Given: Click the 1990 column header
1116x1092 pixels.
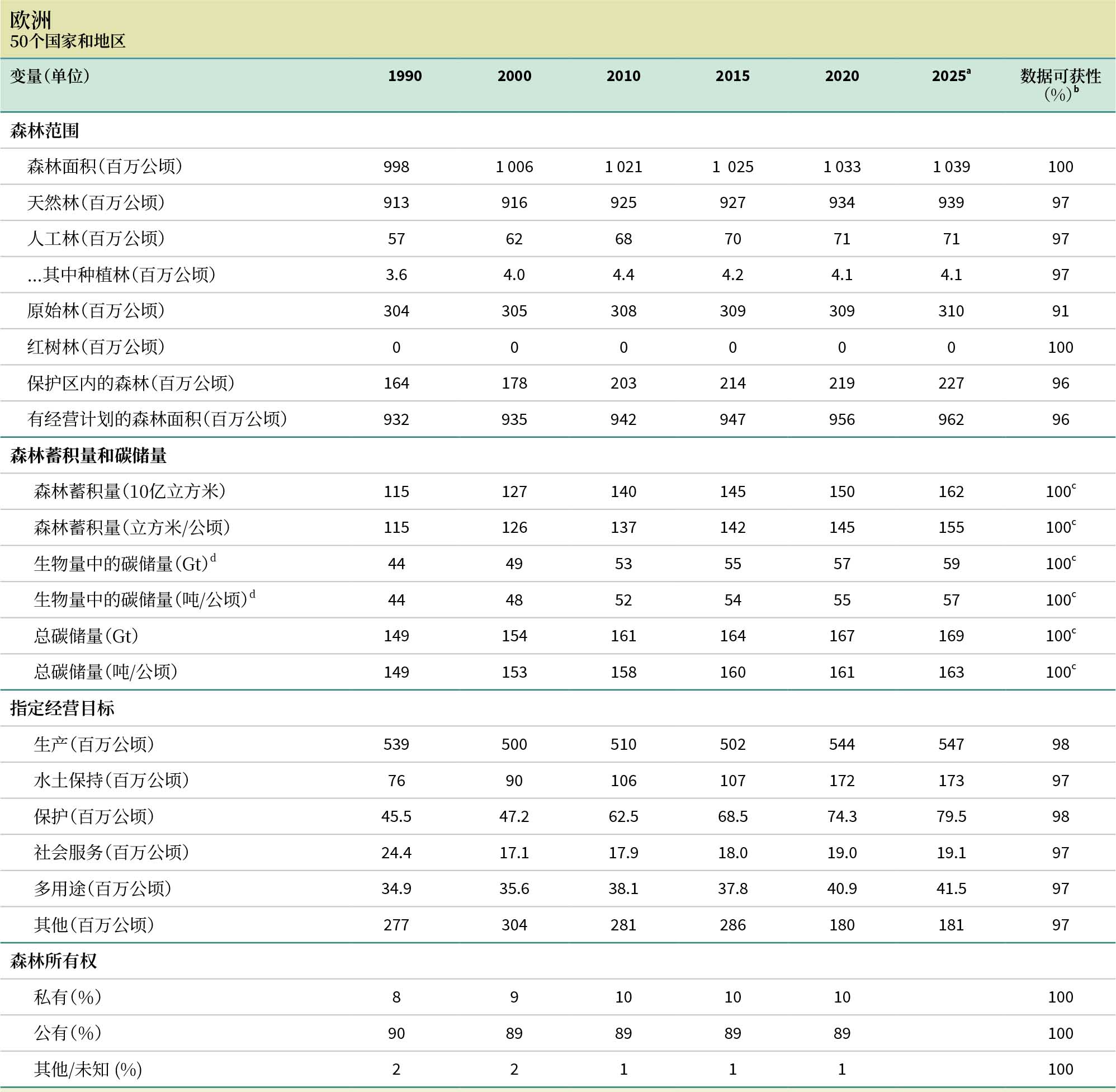Looking at the screenshot, I should [x=404, y=76].
